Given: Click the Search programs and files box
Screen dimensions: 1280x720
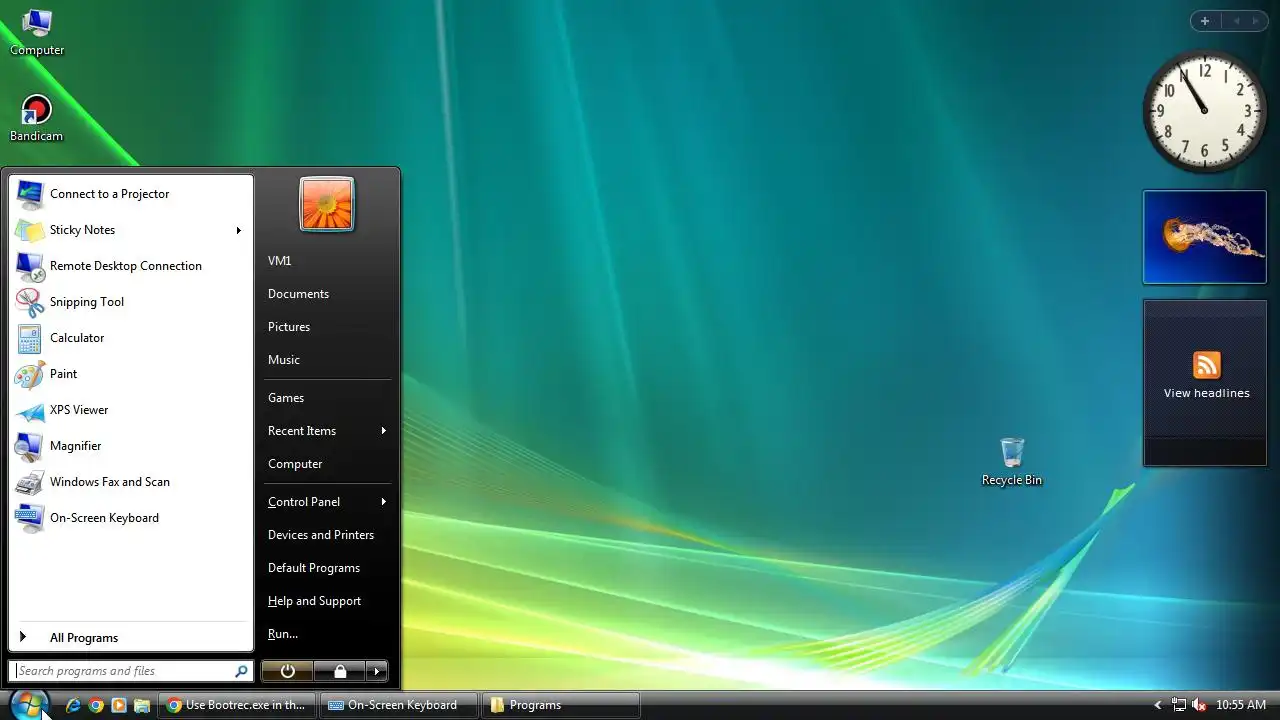Looking at the screenshot, I should [x=120, y=671].
